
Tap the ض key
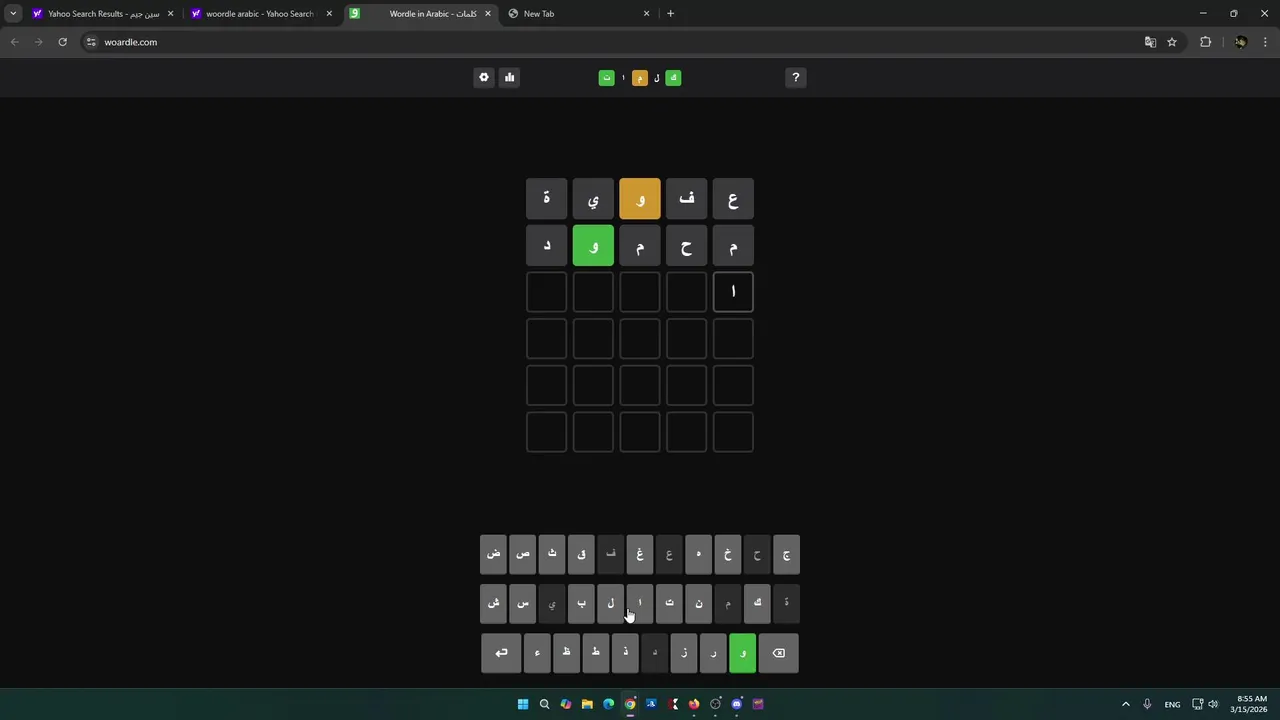(x=494, y=554)
